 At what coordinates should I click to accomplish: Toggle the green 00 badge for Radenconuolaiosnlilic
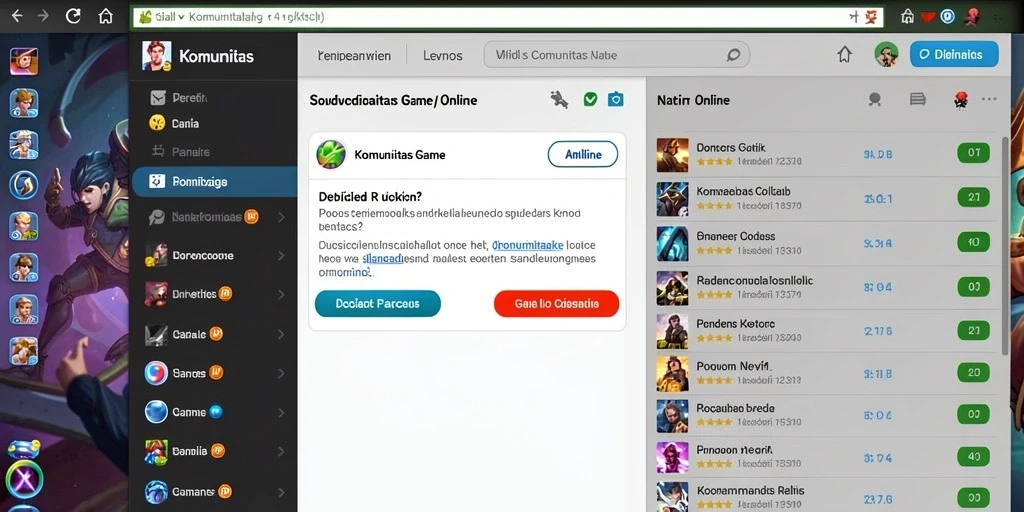pos(974,286)
